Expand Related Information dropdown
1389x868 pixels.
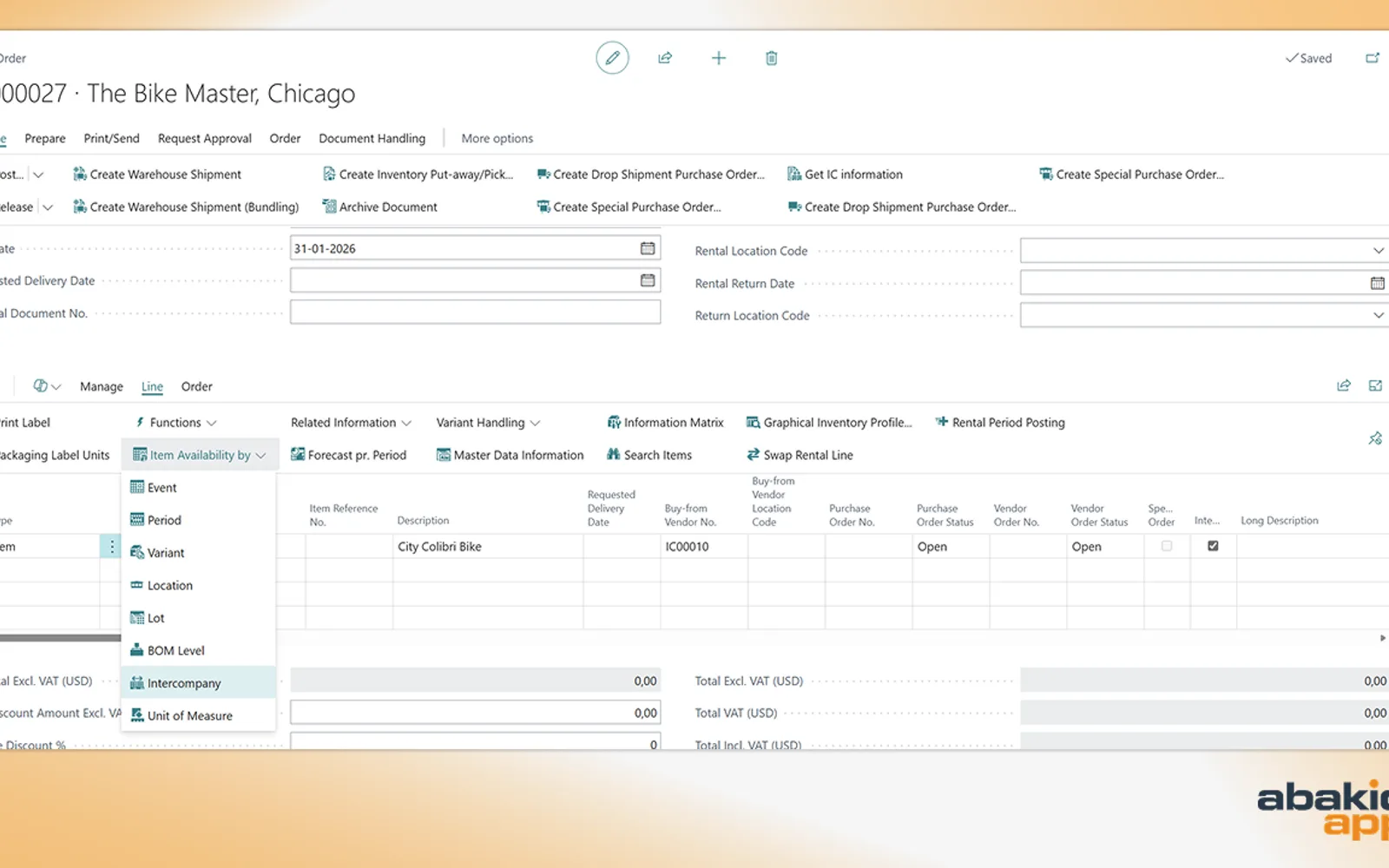[351, 423]
